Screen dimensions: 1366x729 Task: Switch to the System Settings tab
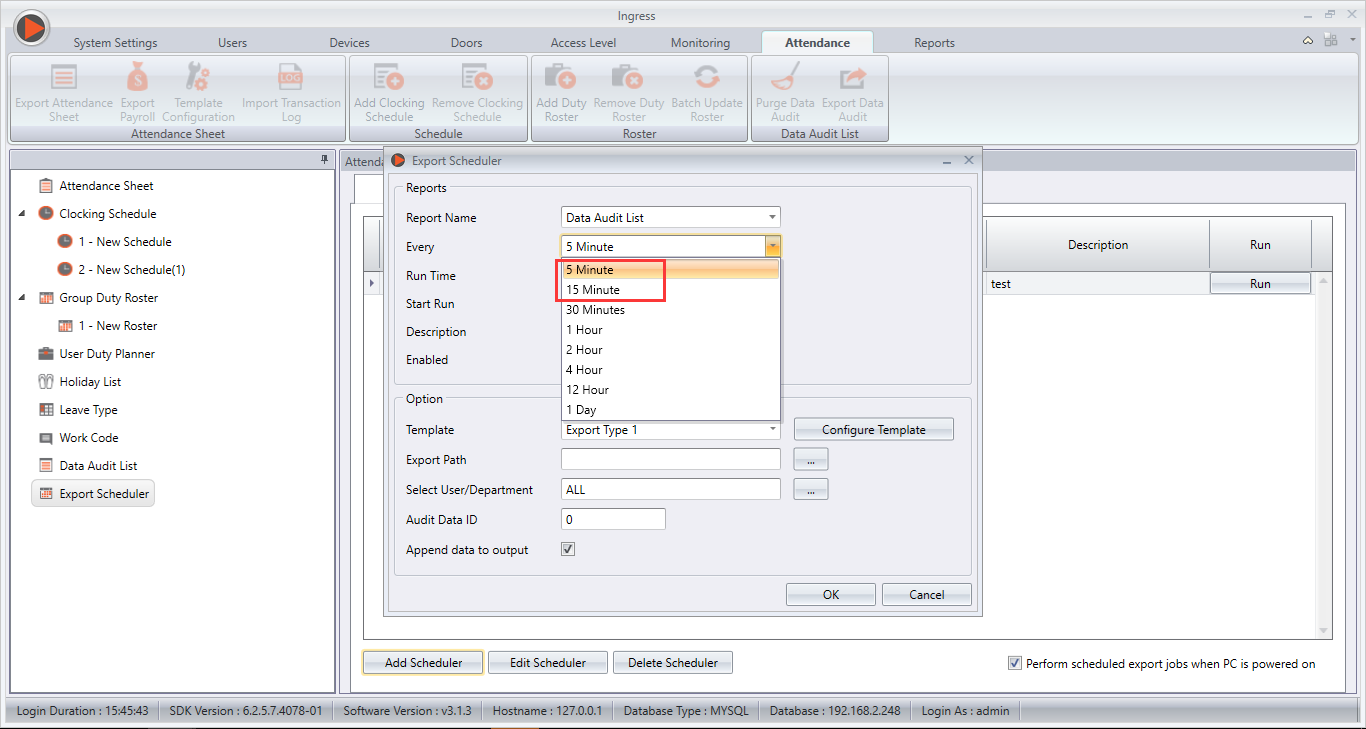click(x=115, y=43)
